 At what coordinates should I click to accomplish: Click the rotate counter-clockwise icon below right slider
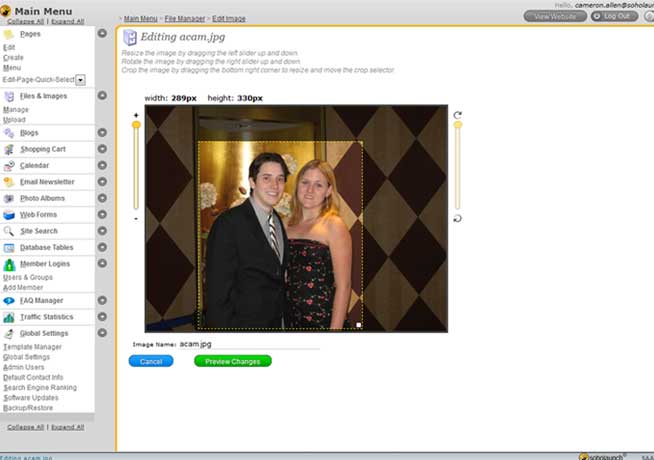pyautogui.click(x=458, y=218)
